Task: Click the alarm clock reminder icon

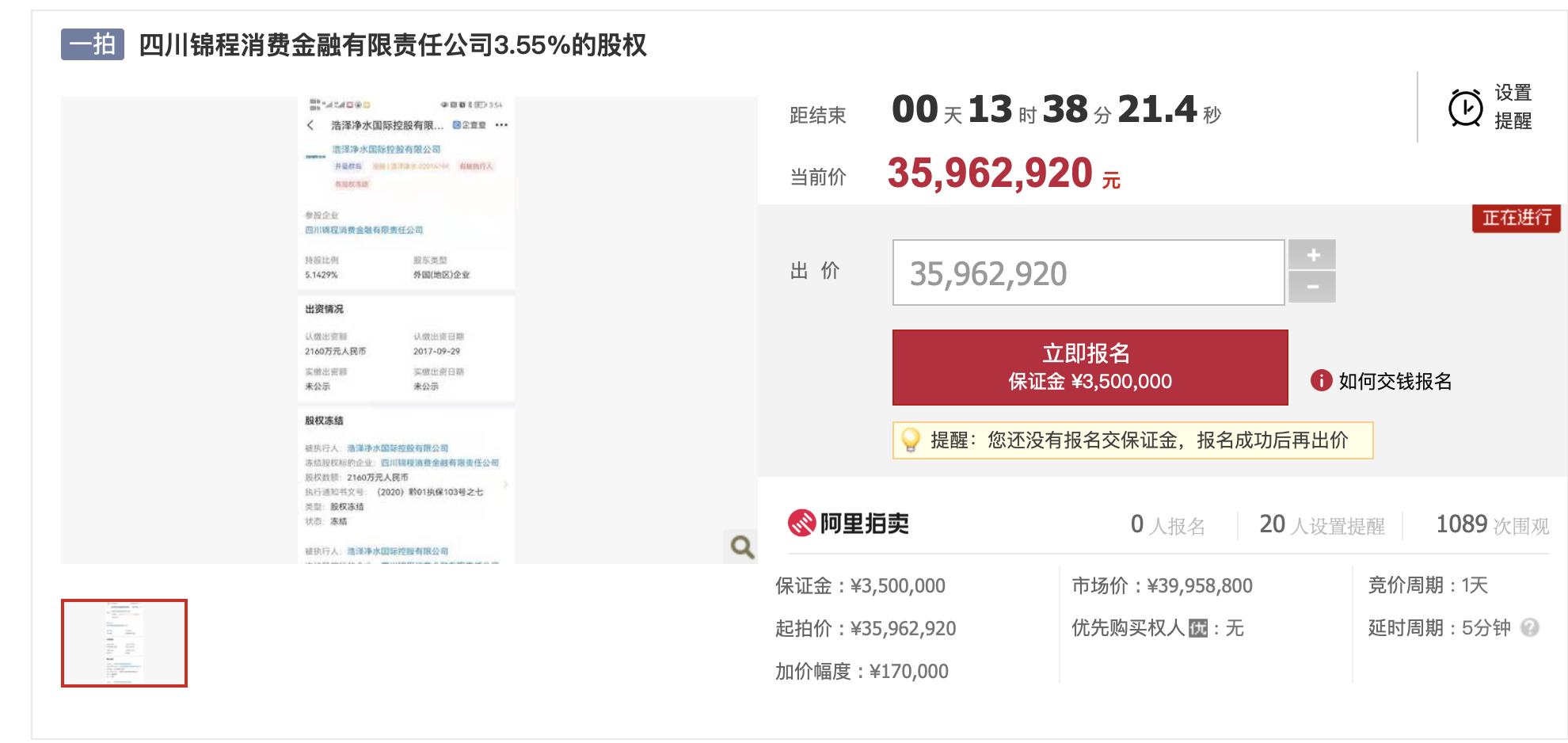Action: (x=1465, y=108)
